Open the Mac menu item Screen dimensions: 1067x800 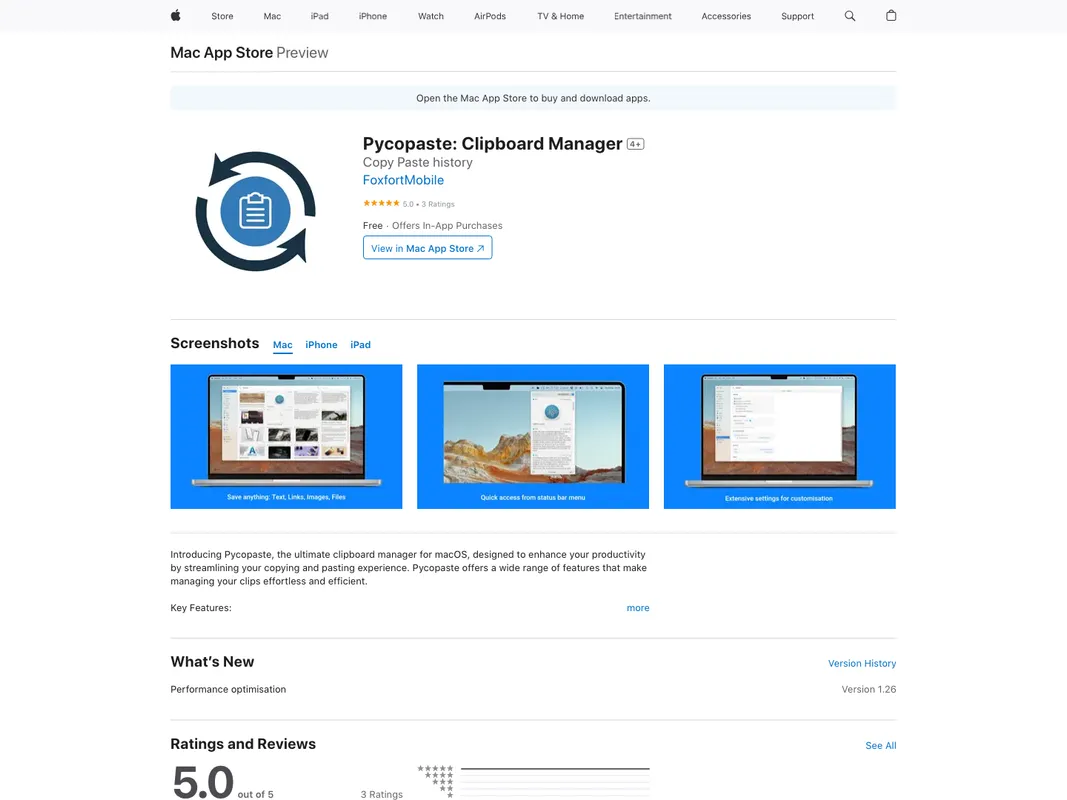[272, 16]
